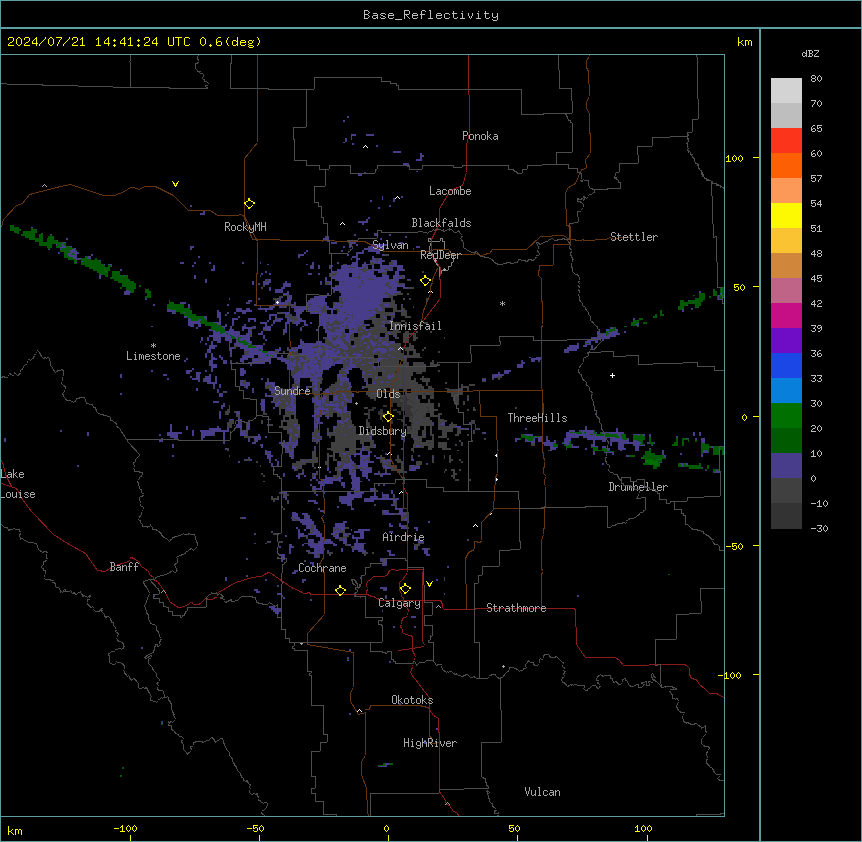Click the Okotoks city label
Image resolution: width=862 pixels, height=842 pixels.
point(412,700)
